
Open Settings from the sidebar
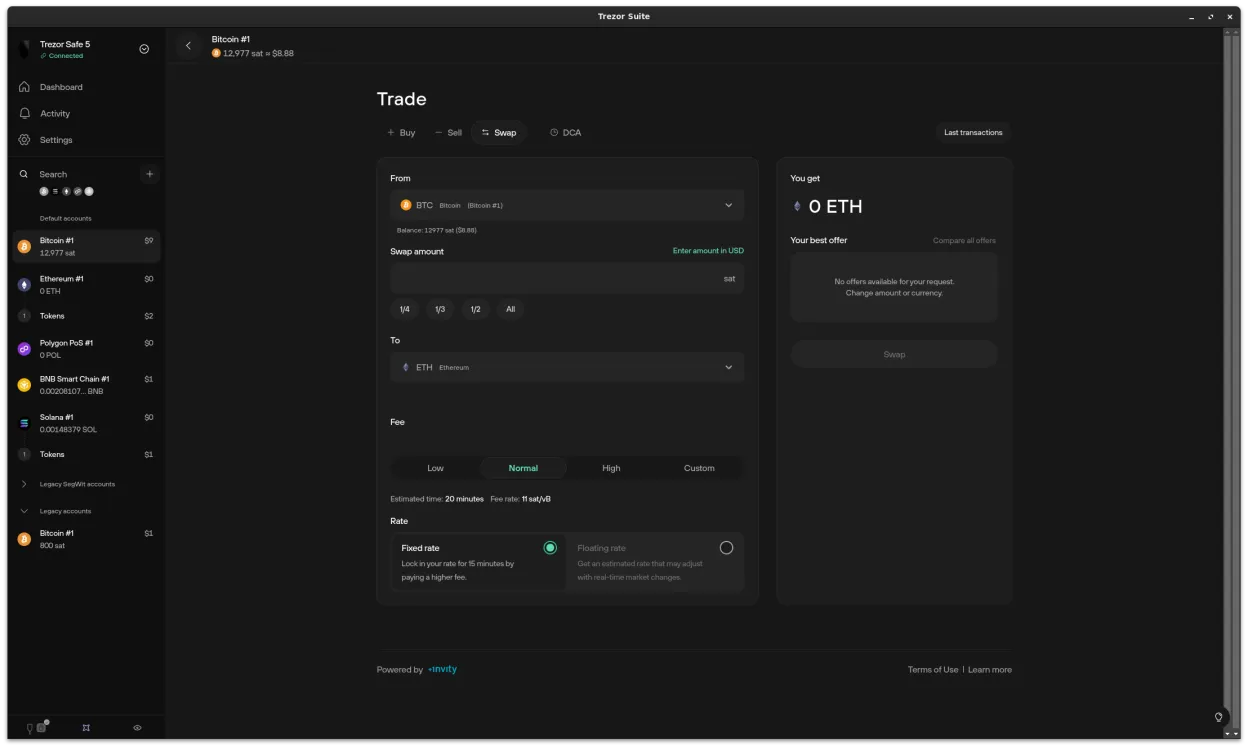pos(55,139)
